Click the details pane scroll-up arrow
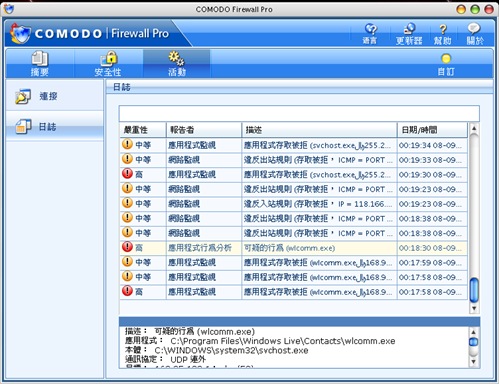This screenshot has height=384, width=499. click(473, 332)
